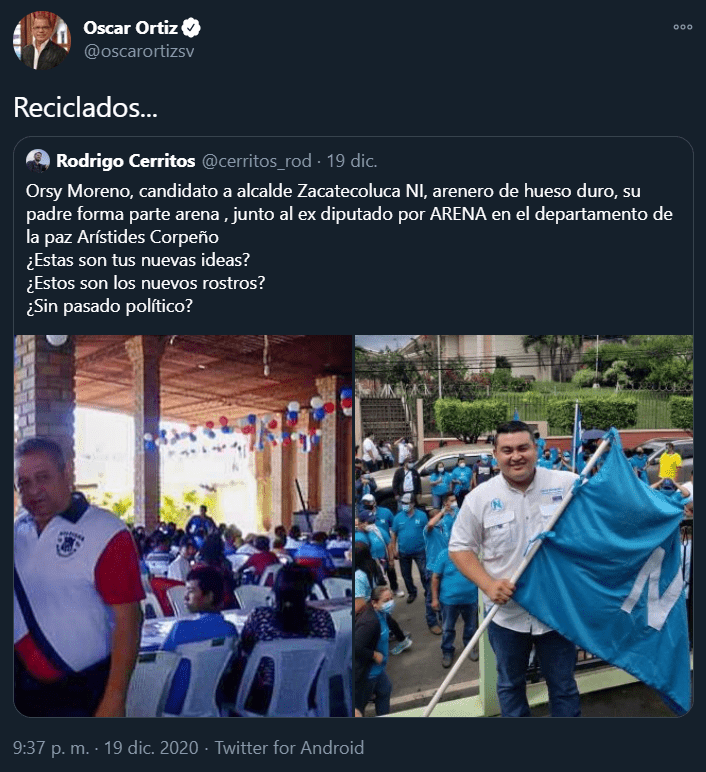Open the left photo with balloons
Image resolution: width=706 pixels, height=772 pixels.
point(183,525)
